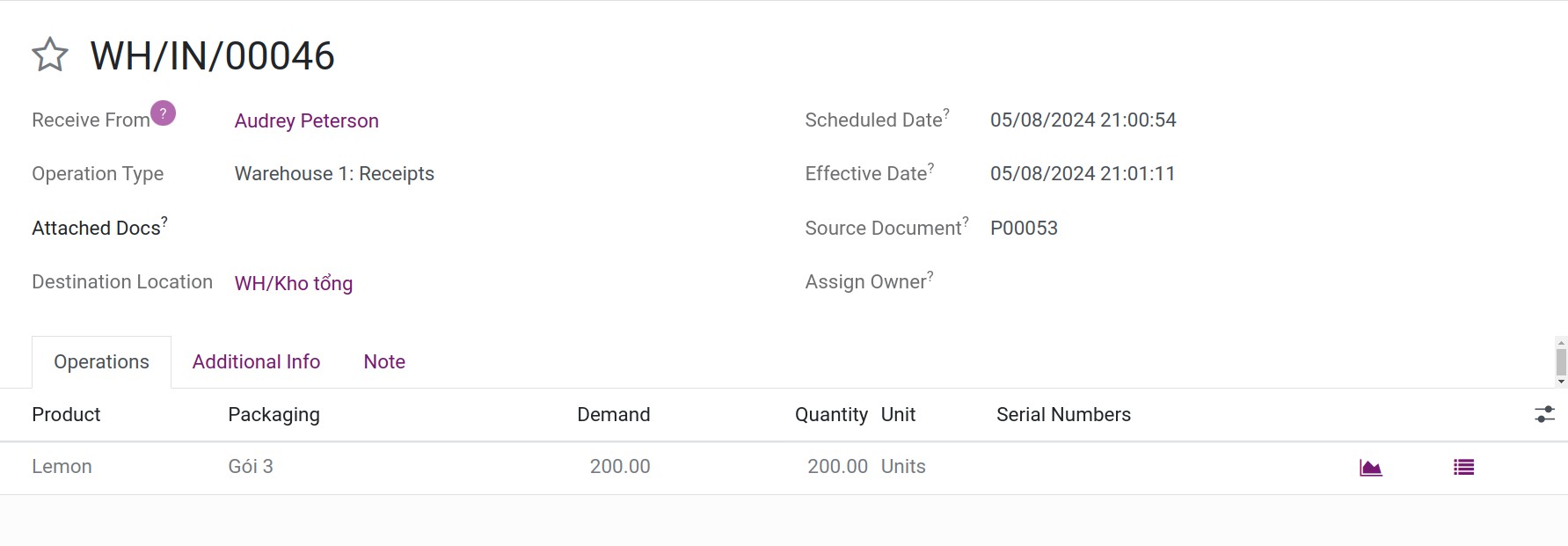Sort by the Demand column header
Screen dimensions: 1568x546
(613, 415)
